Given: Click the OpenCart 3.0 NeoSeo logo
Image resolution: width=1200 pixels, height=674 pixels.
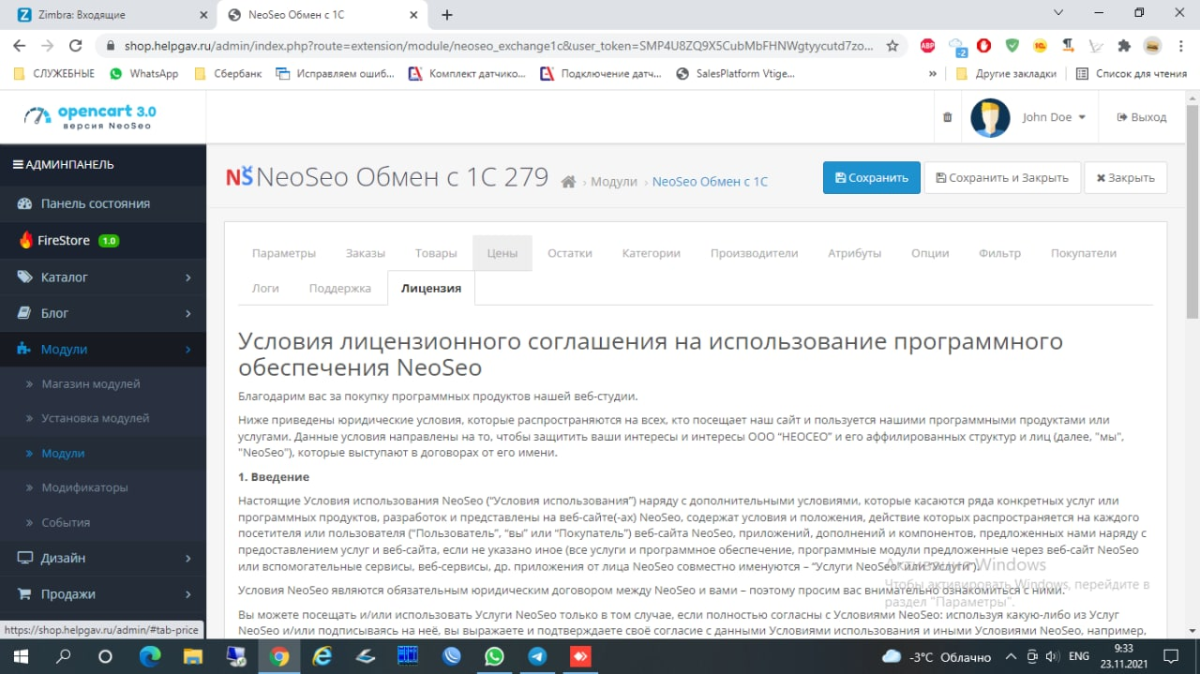Looking at the screenshot, I should (x=90, y=117).
